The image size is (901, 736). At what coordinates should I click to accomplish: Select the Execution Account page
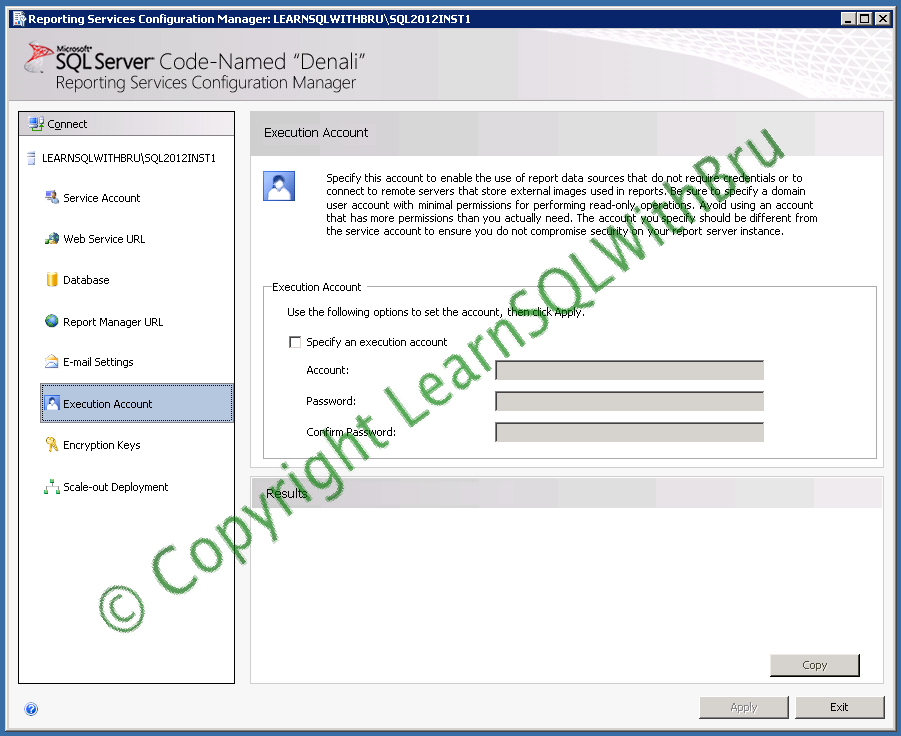pos(137,403)
